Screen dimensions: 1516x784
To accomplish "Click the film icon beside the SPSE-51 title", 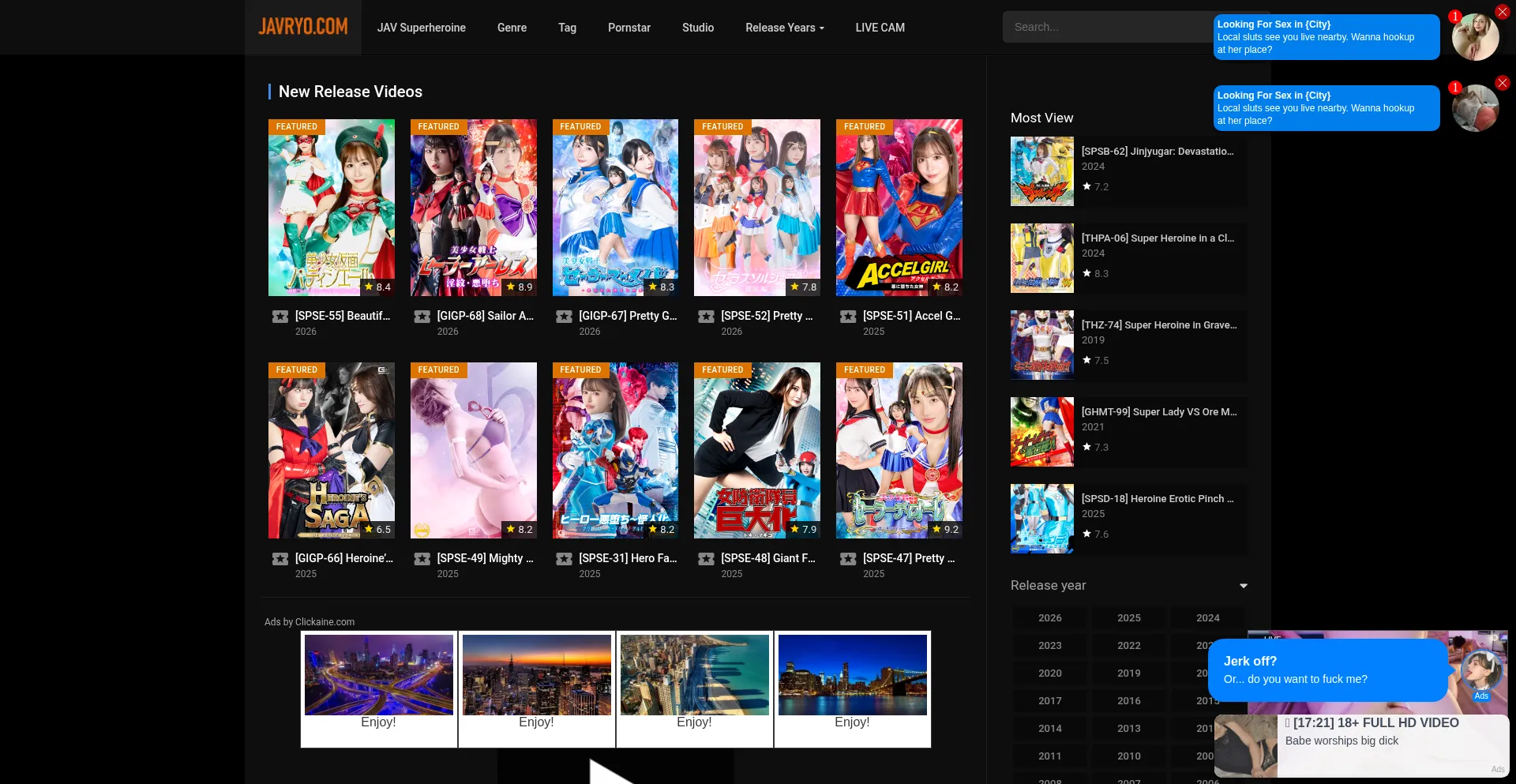I will click(x=848, y=317).
